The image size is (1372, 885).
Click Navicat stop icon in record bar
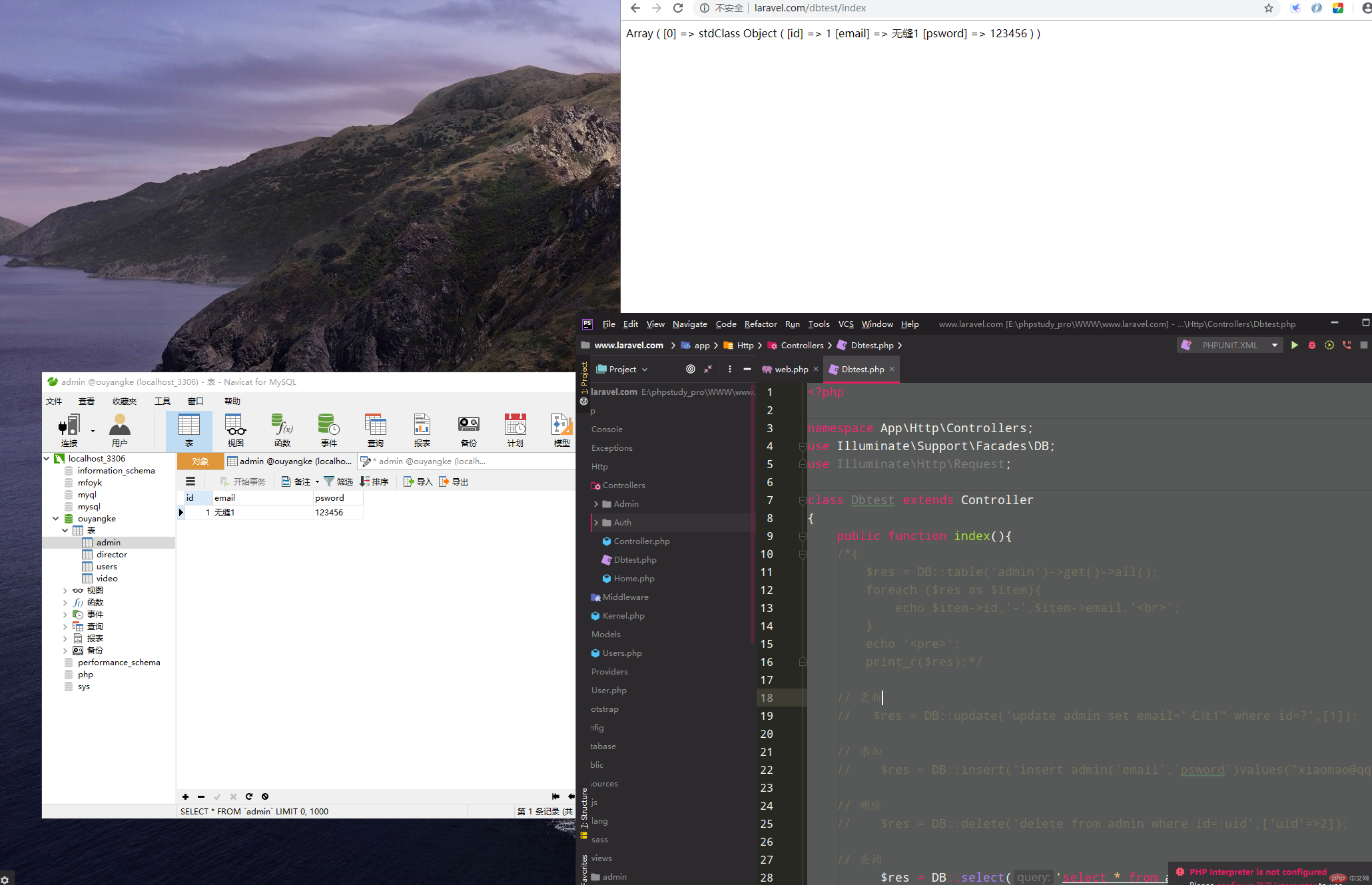coord(265,796)
